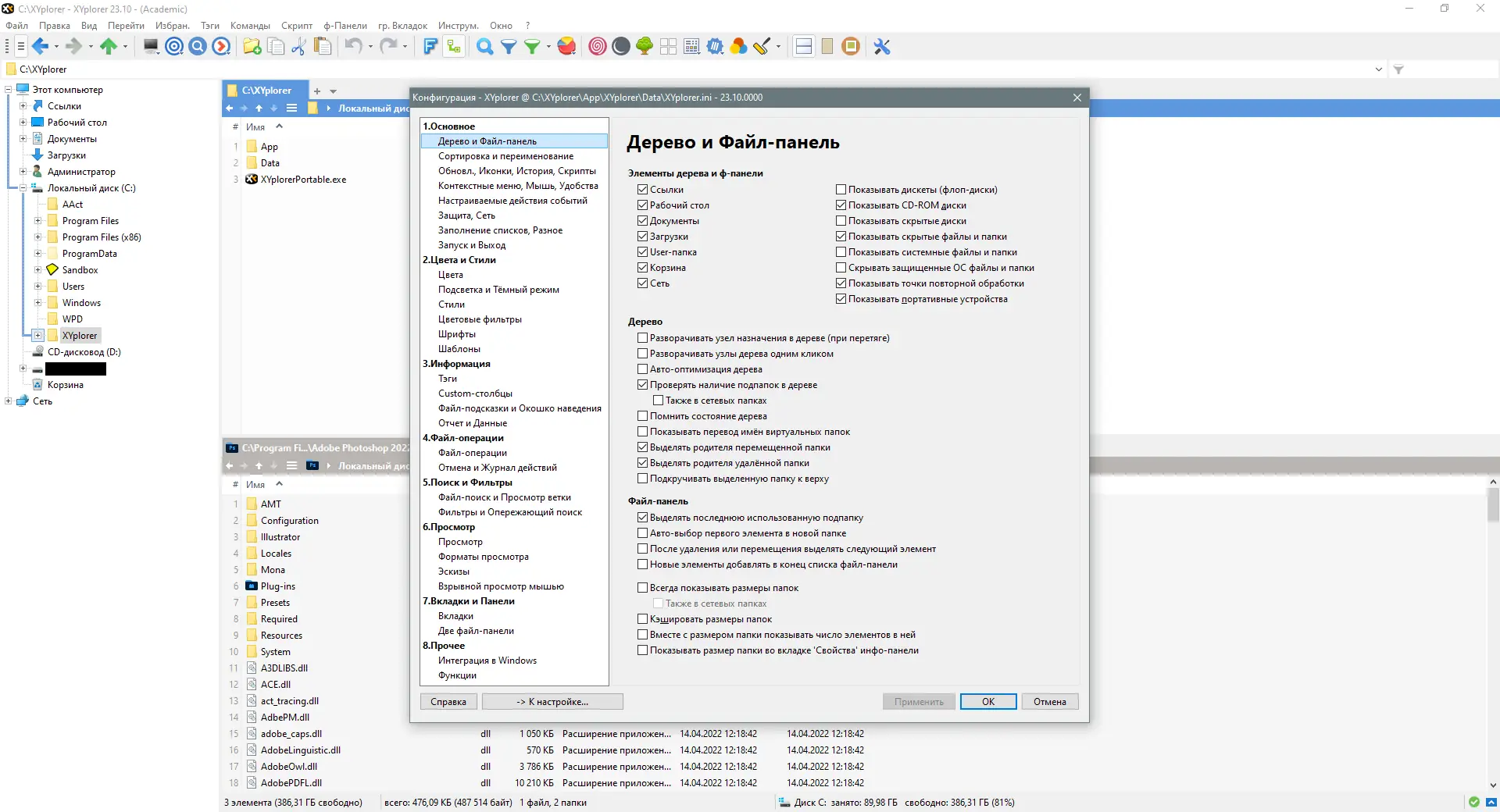Enable Кэшировать размеры папок checkbox
This screenshot has height=812, width=1500.
coord(642,619)
